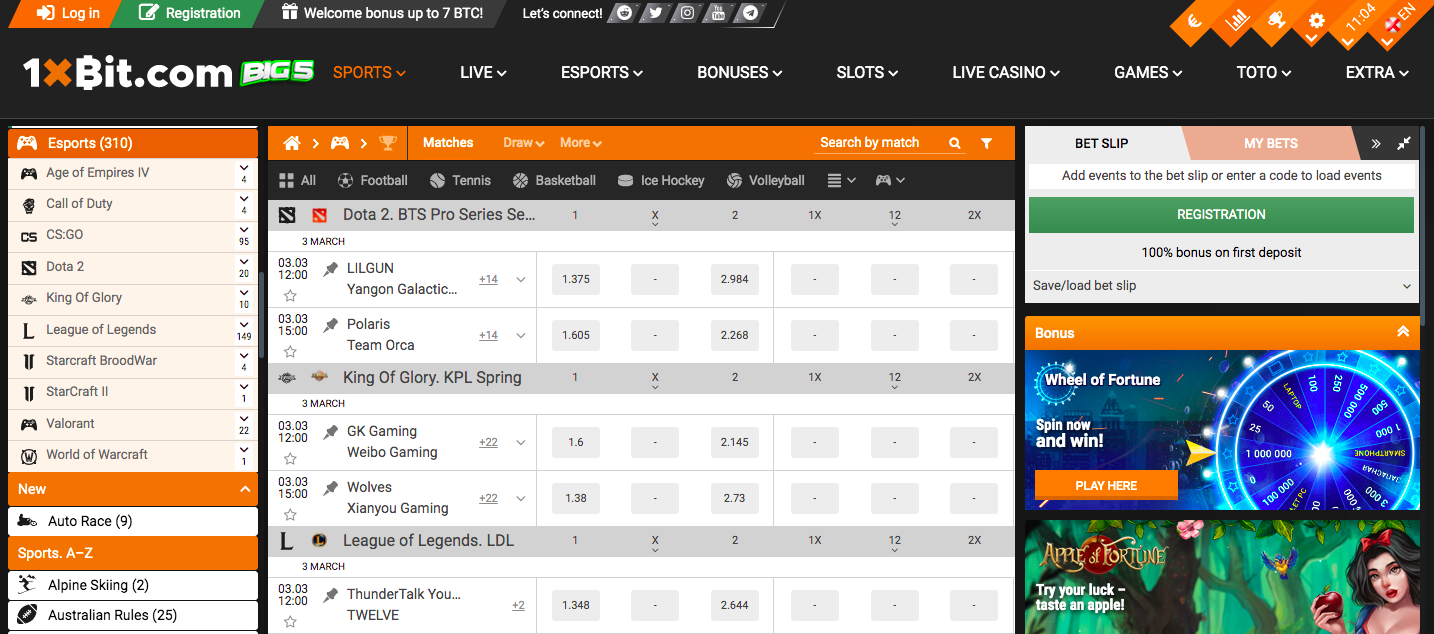The width and height of the screenshot is (1434, 634).
Task: Select the Football sport filter icon
Action: click(x=343, y=180)
